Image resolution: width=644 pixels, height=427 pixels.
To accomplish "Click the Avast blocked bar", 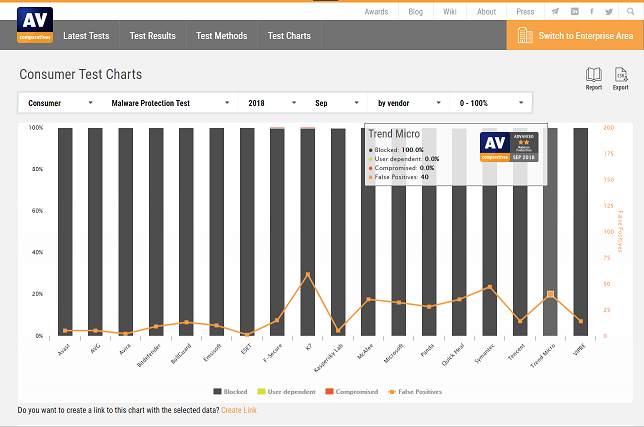I will [x=65, y=232].
